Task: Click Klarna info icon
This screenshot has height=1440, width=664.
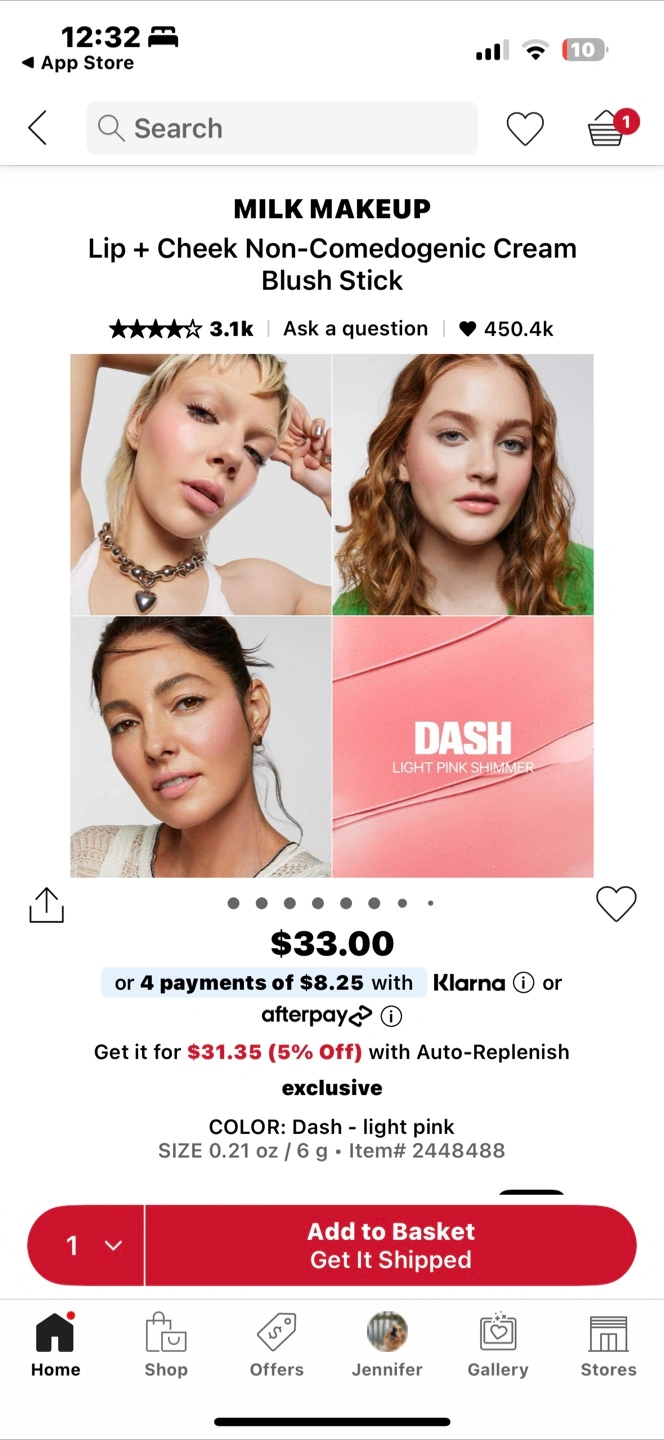Action: pyautogui.click(x=523, y=983)
